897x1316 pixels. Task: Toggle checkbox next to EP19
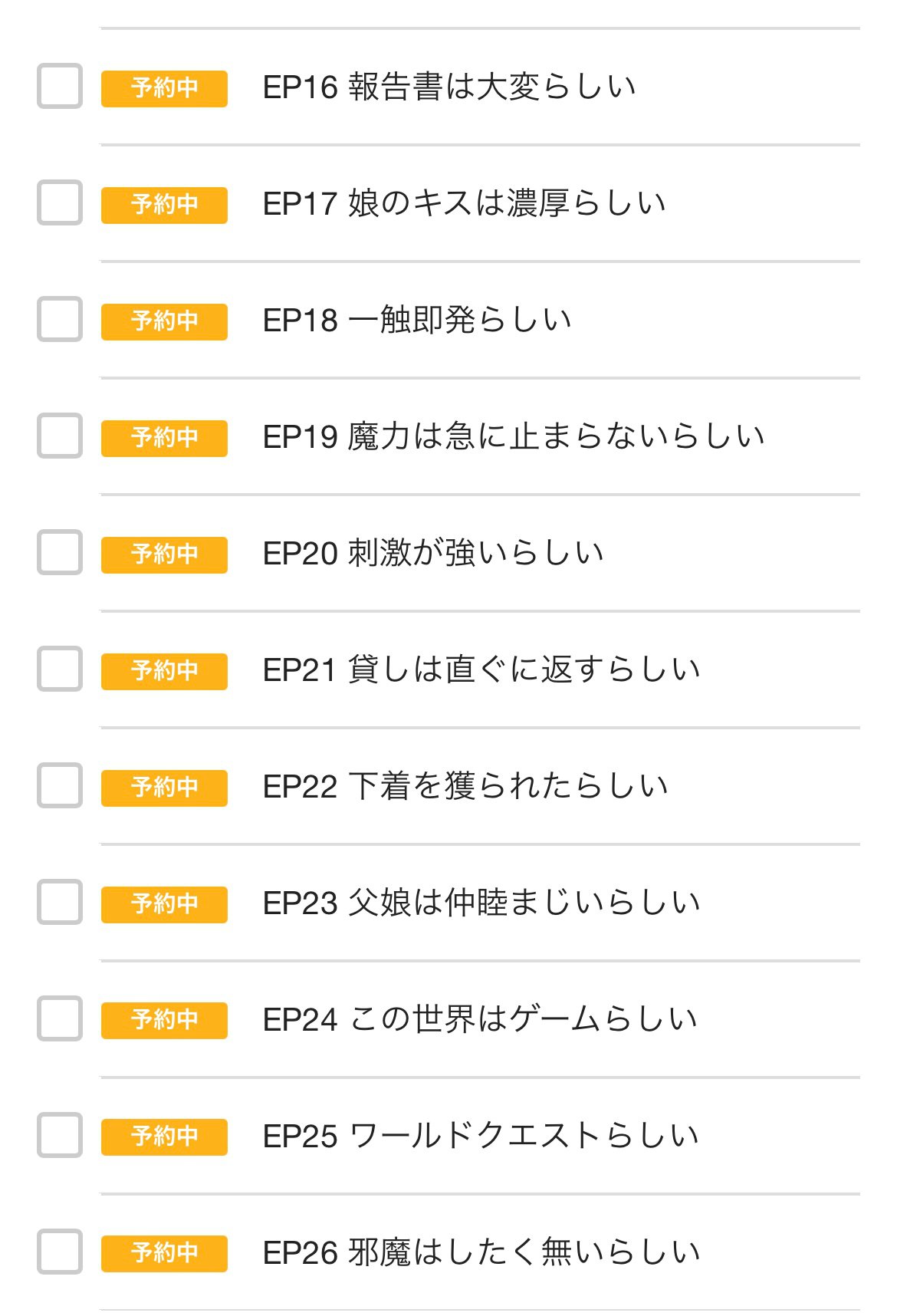click(x=60, y=436)
